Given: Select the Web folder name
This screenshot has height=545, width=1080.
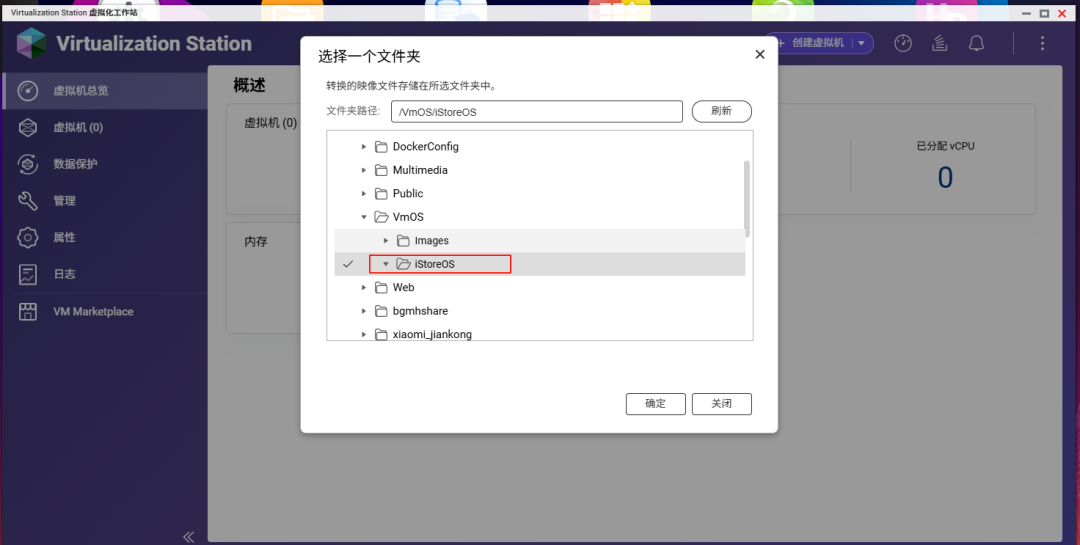Looking at the screenshot, I should (404, 287).
